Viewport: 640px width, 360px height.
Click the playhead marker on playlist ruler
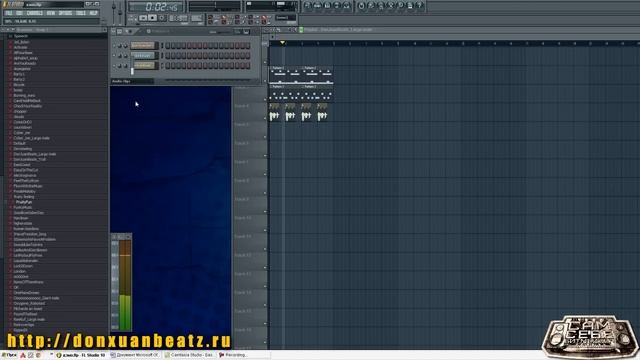pos(282,43)
